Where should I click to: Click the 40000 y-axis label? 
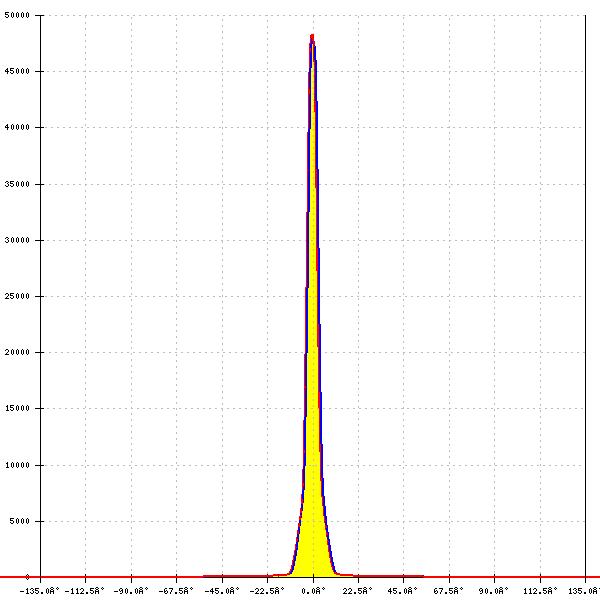tap(17, 127)
